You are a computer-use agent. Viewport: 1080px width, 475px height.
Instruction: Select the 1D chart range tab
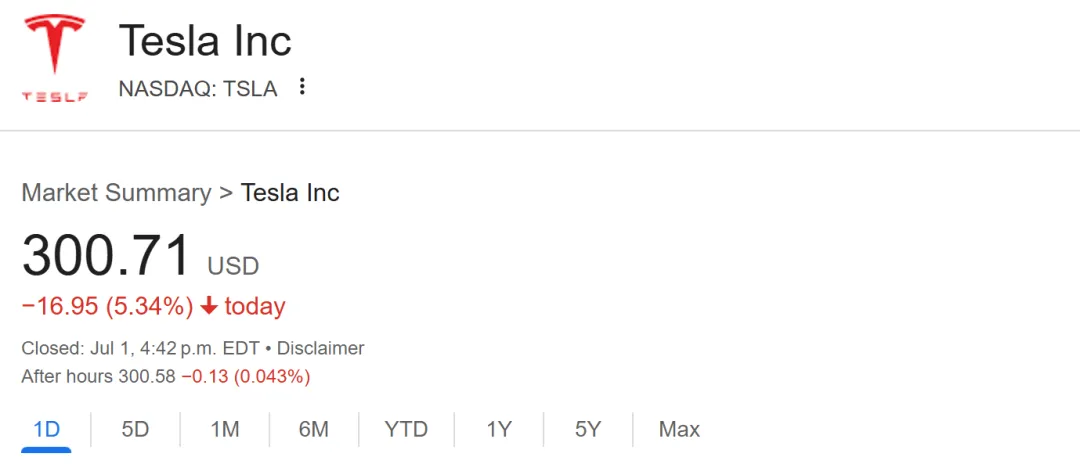click(x=46, y=429)
